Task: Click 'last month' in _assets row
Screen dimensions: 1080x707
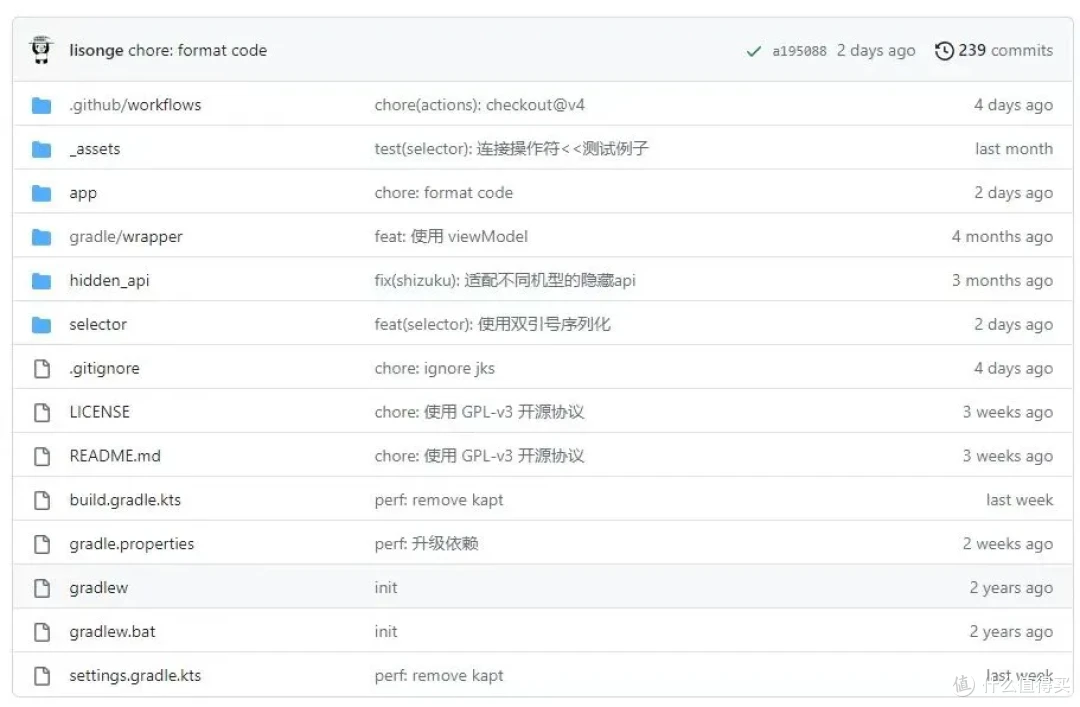Action: click(1014, 149)
